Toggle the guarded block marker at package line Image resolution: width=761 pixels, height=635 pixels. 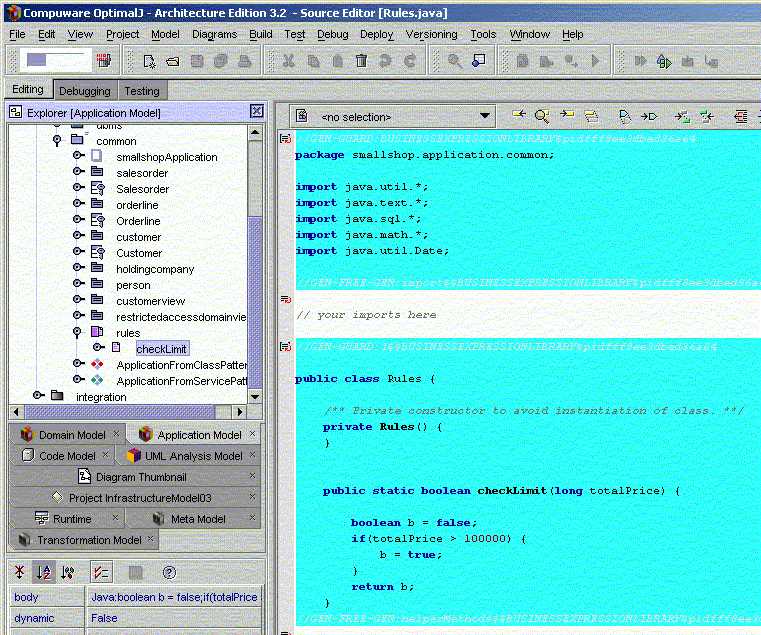click(286, 139)
